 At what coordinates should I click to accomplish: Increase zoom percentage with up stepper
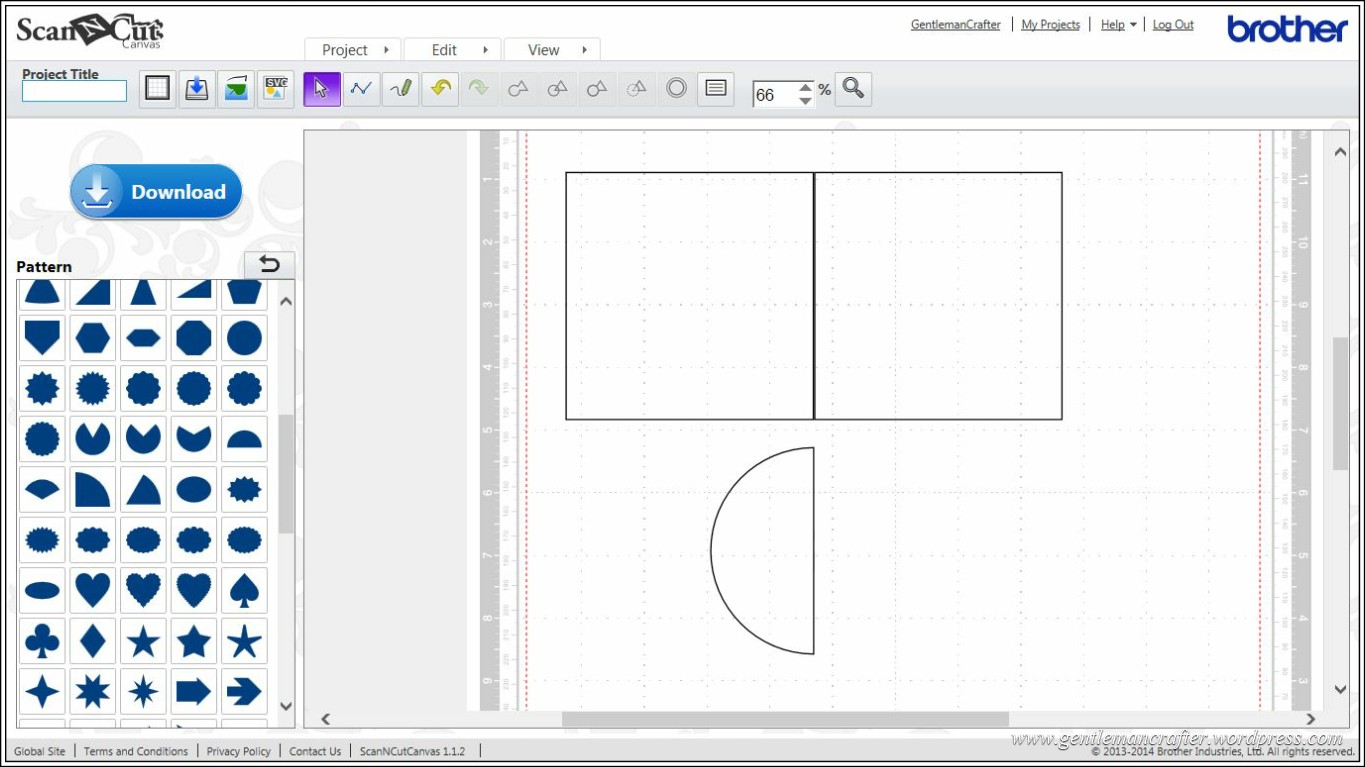(x=805, y=88)
